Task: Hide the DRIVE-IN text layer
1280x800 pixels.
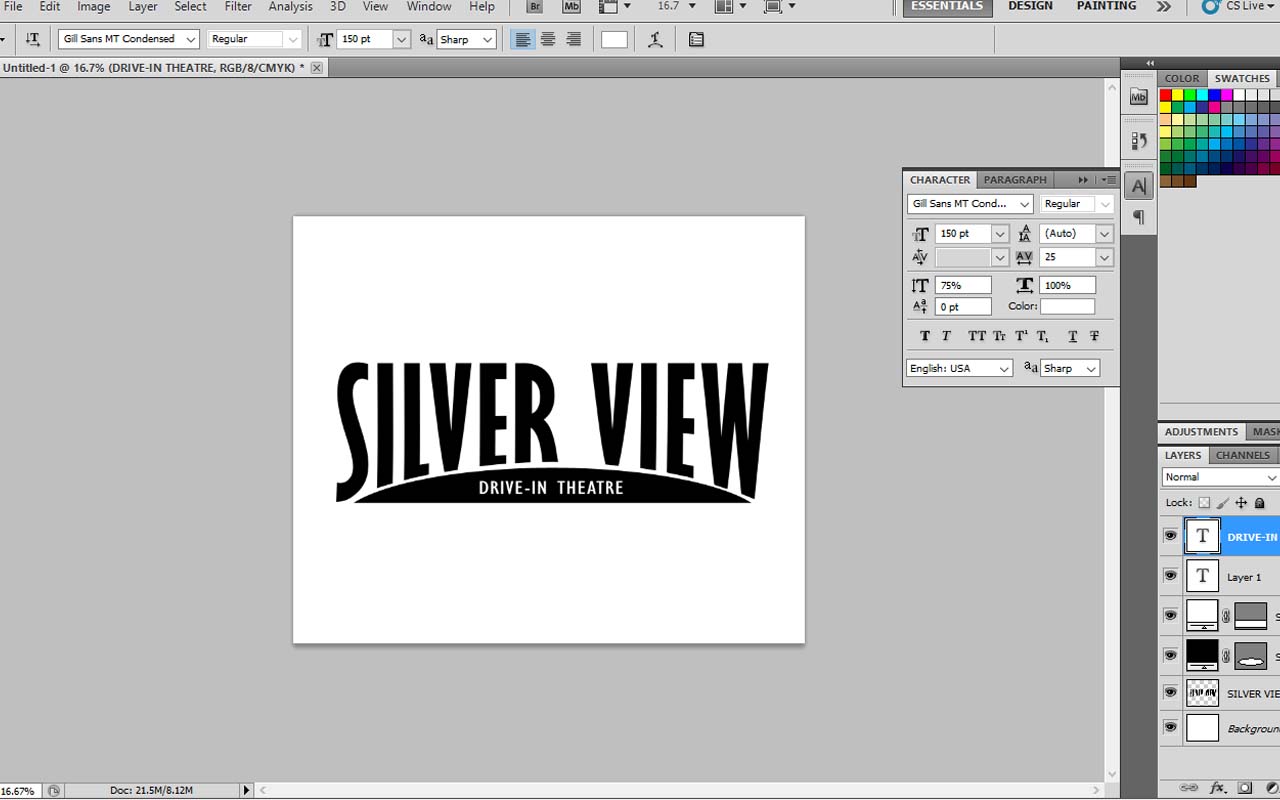Action: [1170, 536]
